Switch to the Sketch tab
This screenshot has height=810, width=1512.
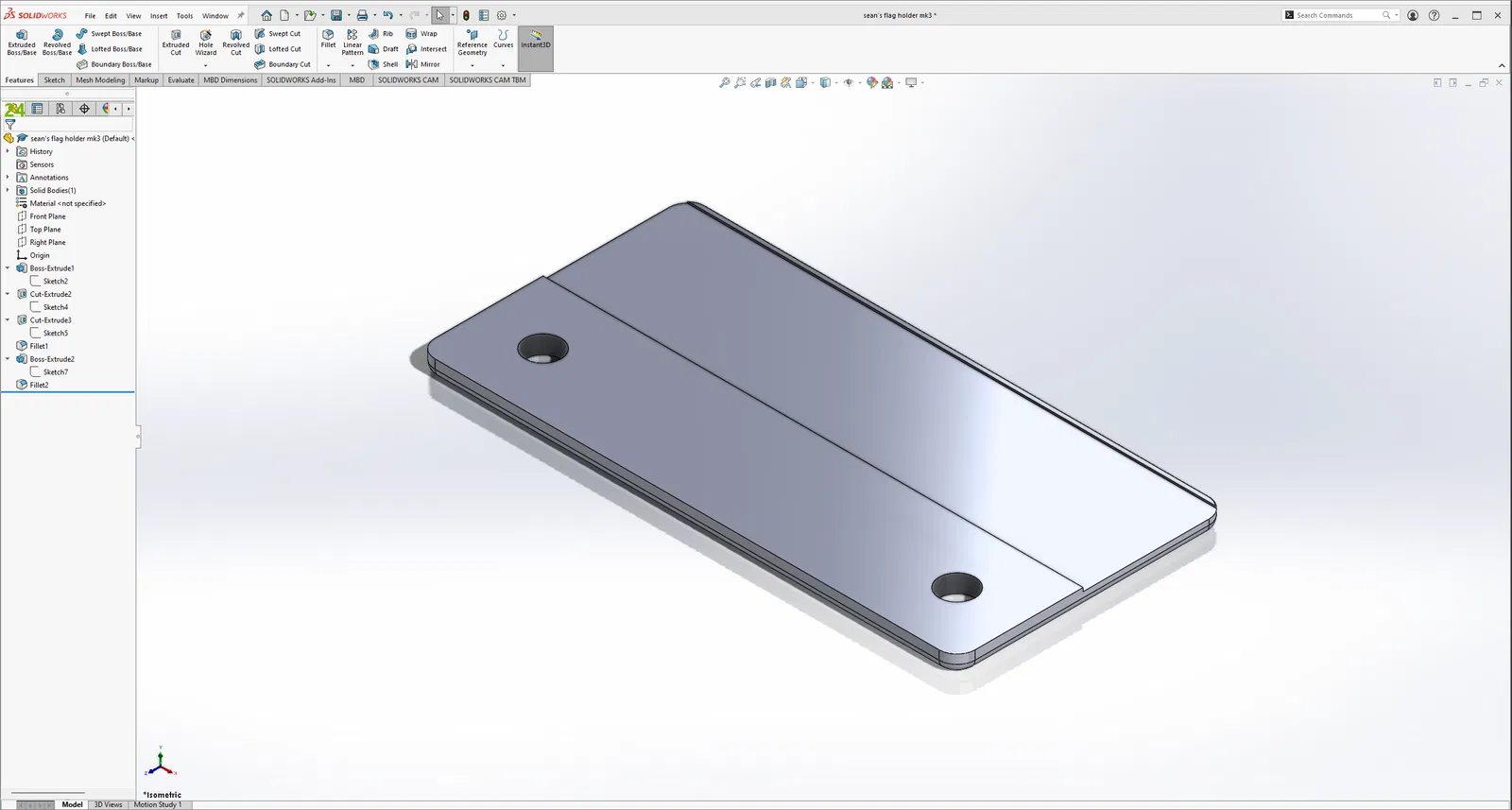point(55,80)
